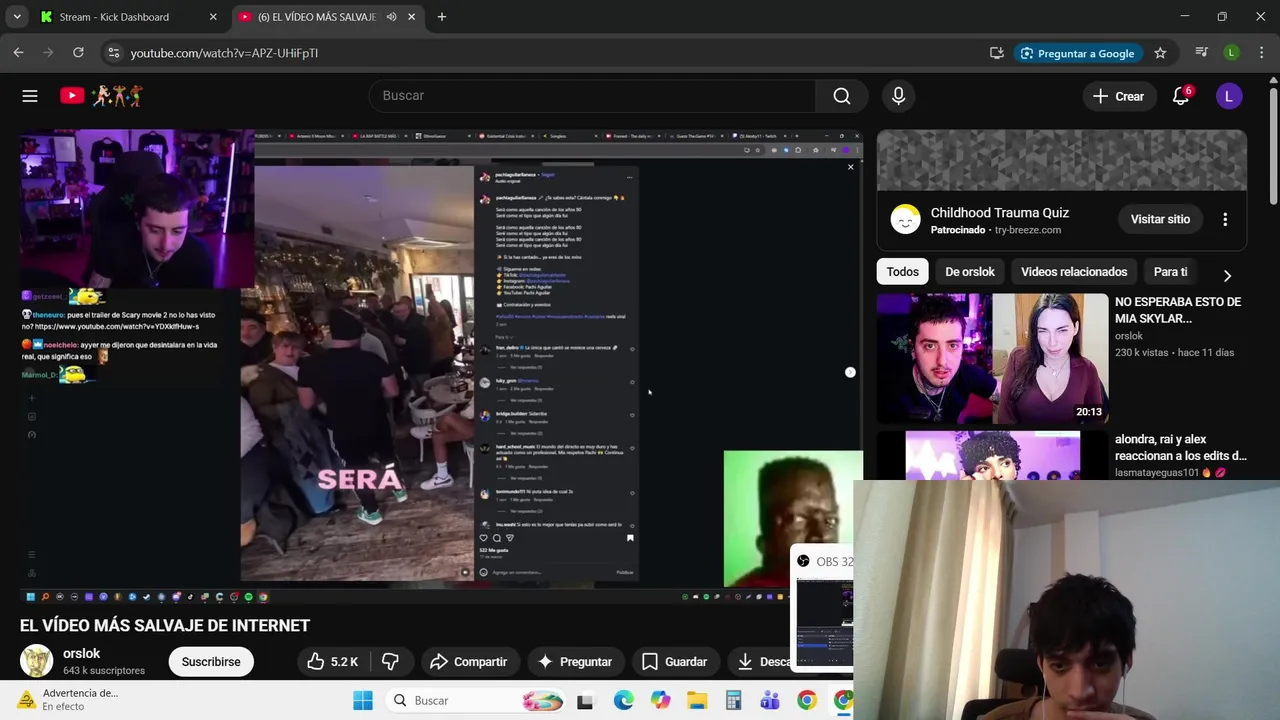Click the search magnifier button
The width and height of the screenshot is (1280, 720).
pyautogui.click(x=842, y=96)
